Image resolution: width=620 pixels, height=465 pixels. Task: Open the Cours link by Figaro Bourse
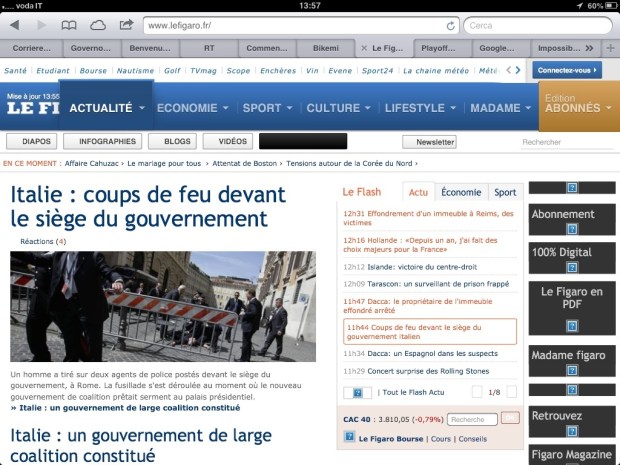coord(440,439)
